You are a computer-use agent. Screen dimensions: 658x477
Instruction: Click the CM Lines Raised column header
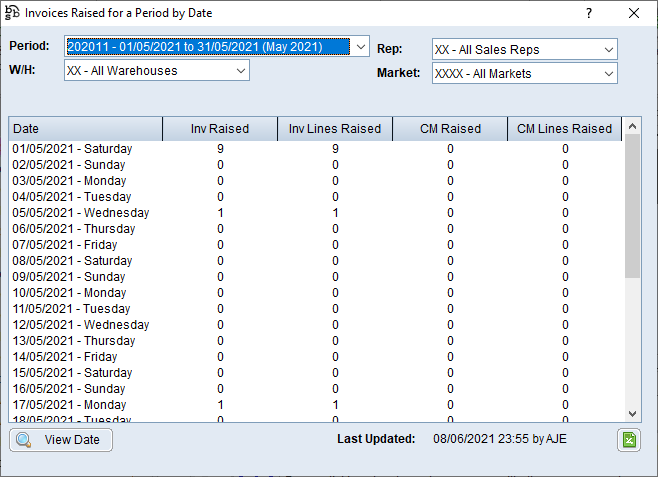564,129
